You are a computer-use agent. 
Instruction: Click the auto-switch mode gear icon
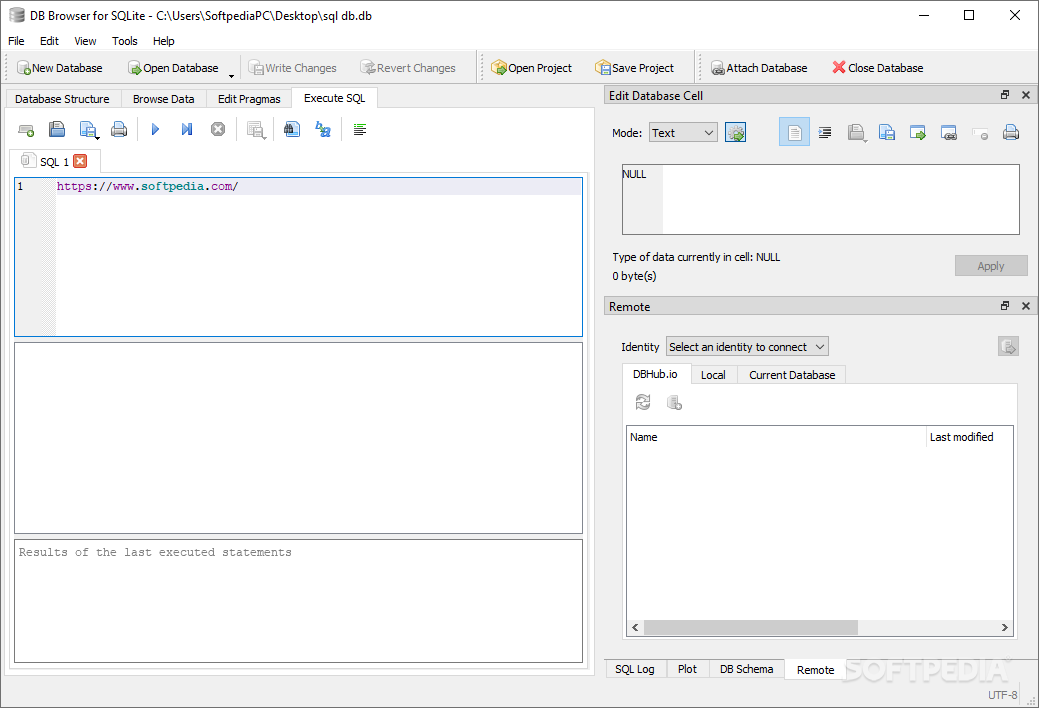point(736,133)
